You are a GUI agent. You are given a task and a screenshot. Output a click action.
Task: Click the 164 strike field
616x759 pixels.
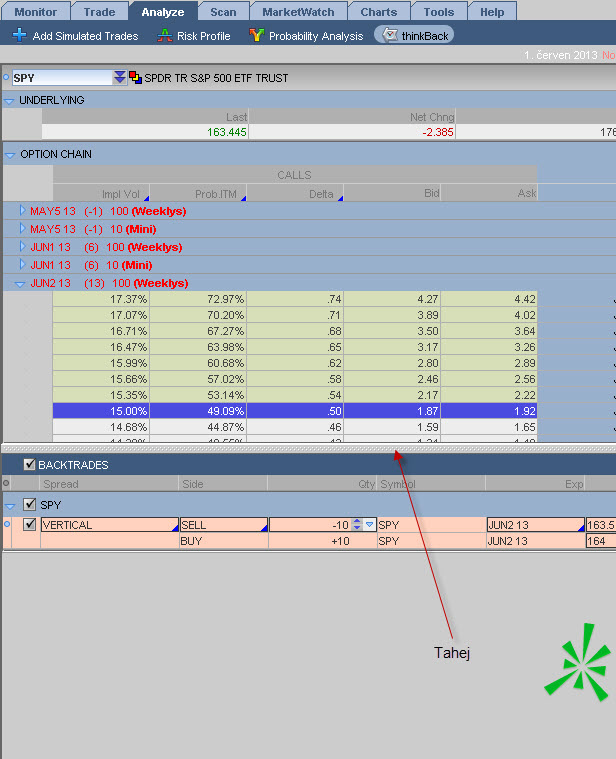pyautogui.click(x=601, y=541)
